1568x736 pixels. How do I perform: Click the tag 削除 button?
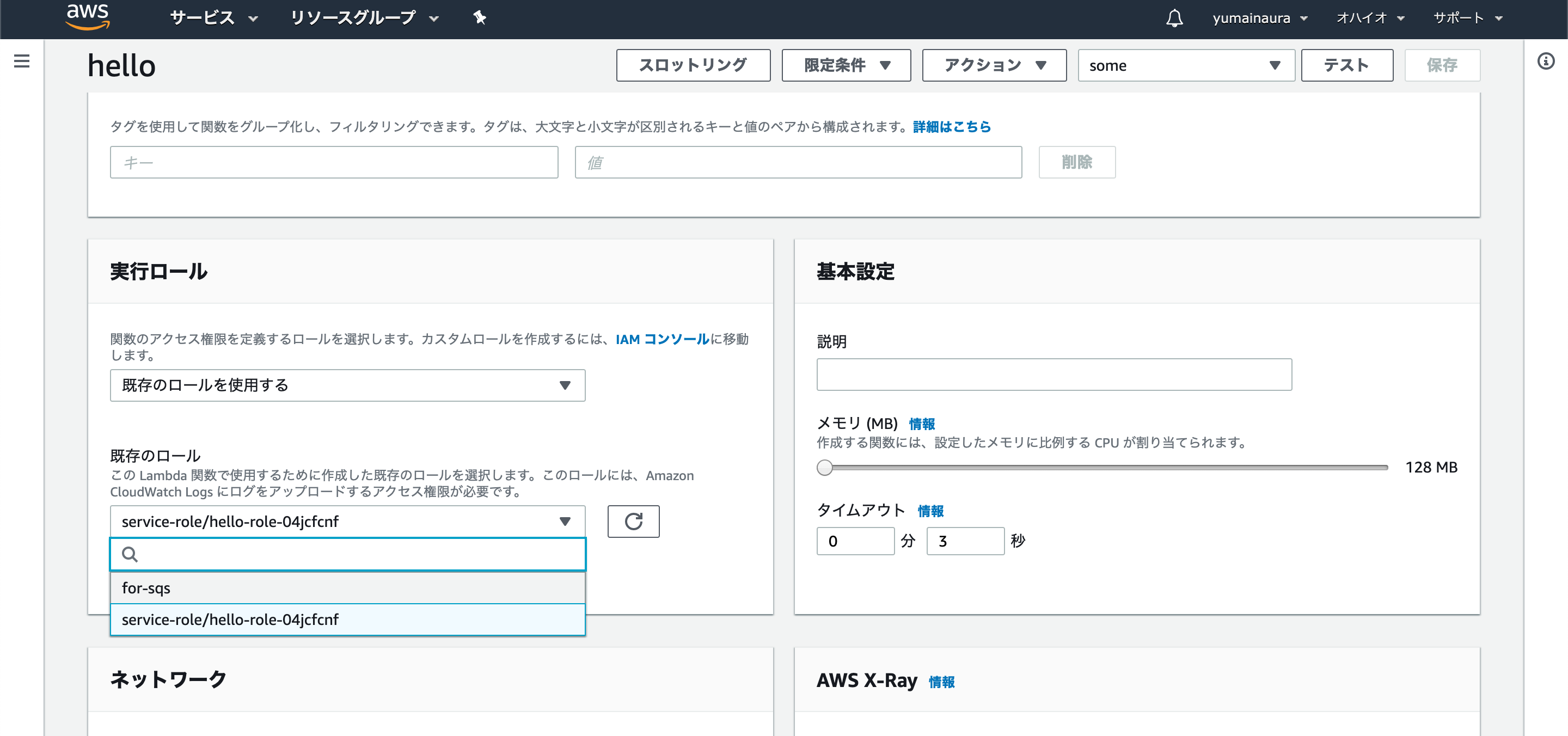coord(1076,162)
